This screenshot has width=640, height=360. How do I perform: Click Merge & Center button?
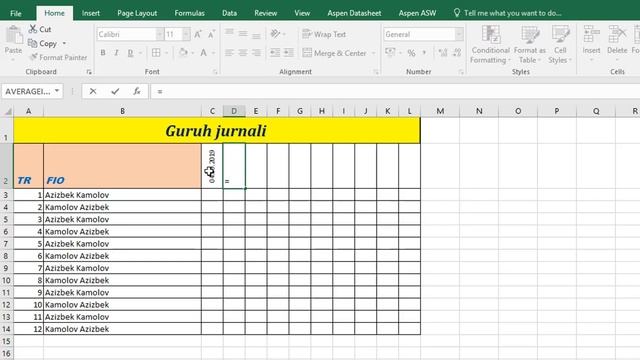334,53
